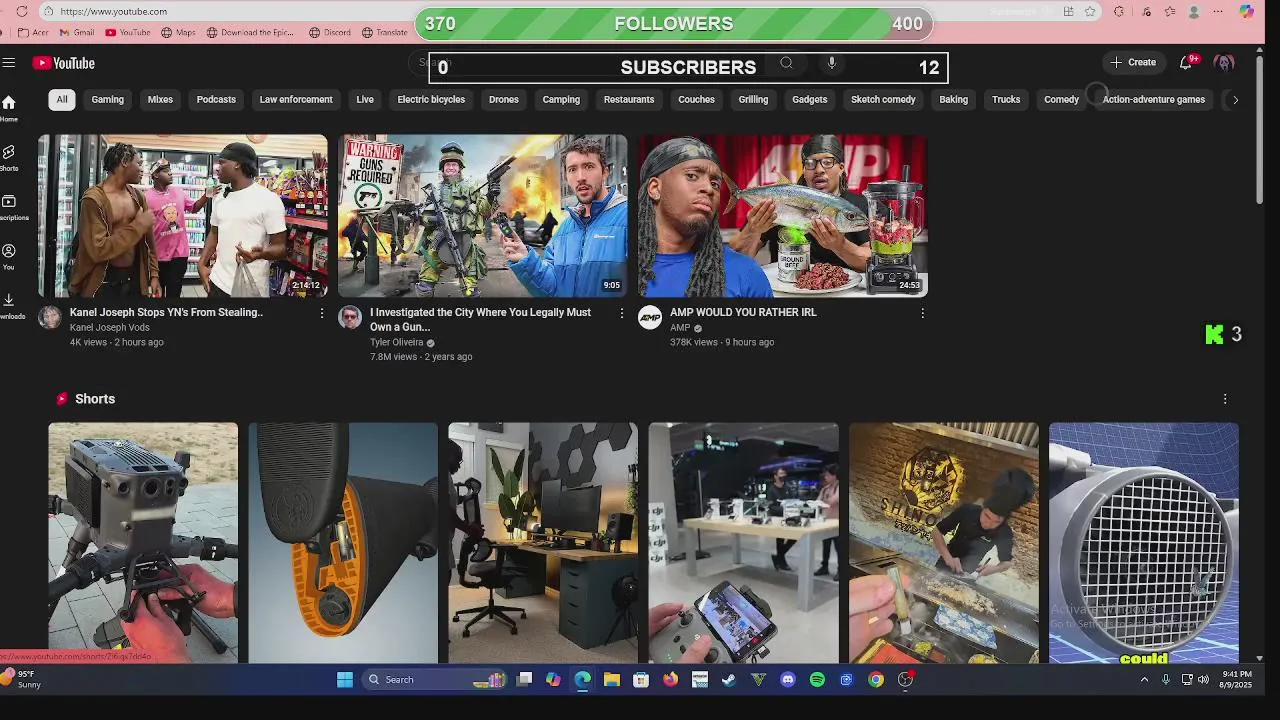Open the You page in the sidebar
1280x720 pixels.
click(x=9, y=256)
